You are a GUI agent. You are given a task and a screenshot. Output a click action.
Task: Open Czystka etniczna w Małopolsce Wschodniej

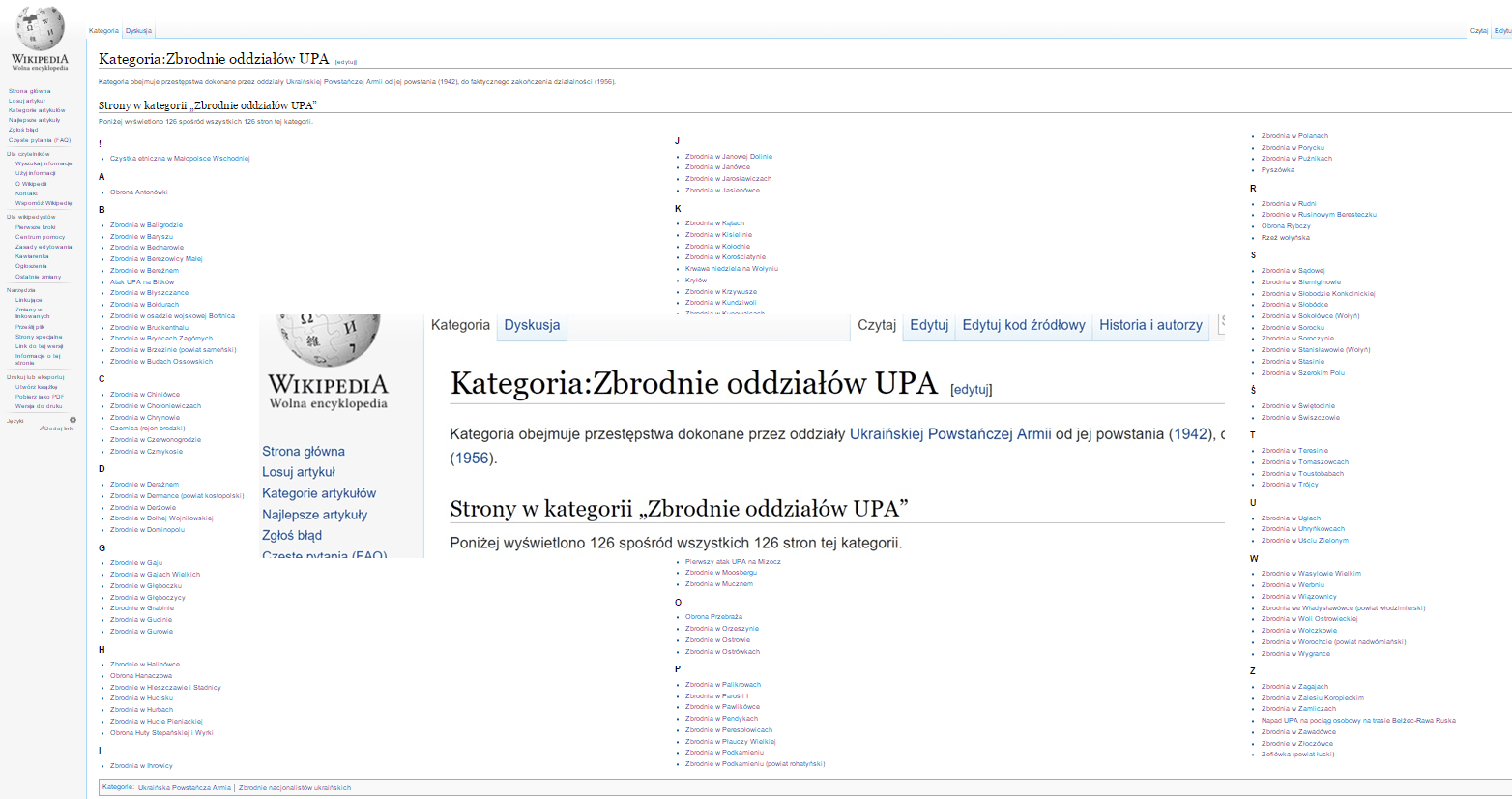[180, 159]
